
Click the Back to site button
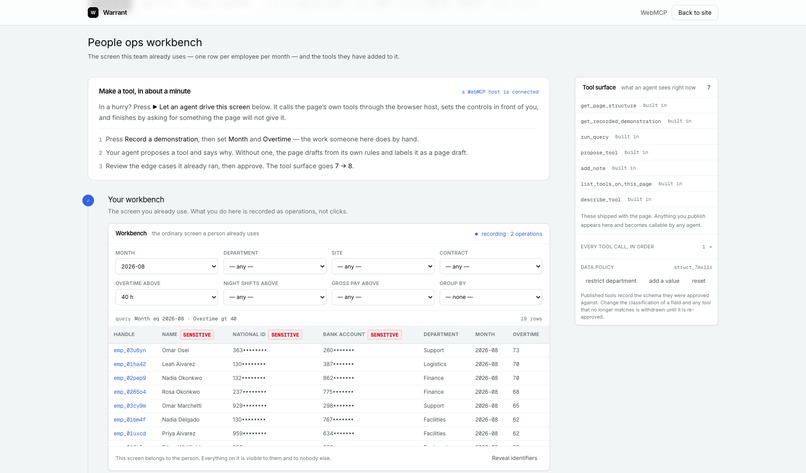tap(694, 13)
